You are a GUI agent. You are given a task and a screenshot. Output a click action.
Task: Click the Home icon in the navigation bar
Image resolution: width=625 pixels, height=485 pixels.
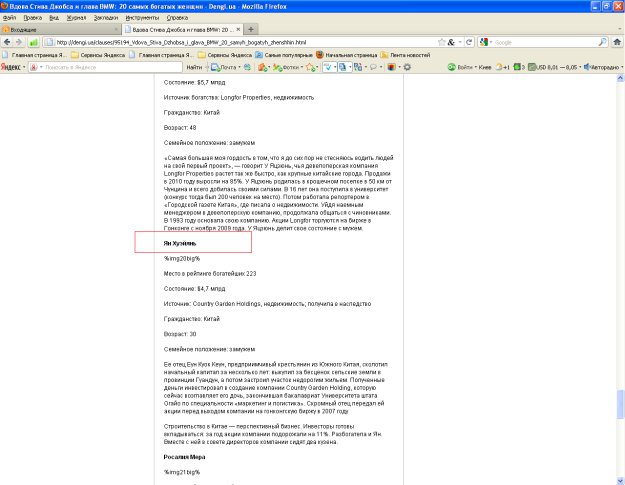pos(614,42)
